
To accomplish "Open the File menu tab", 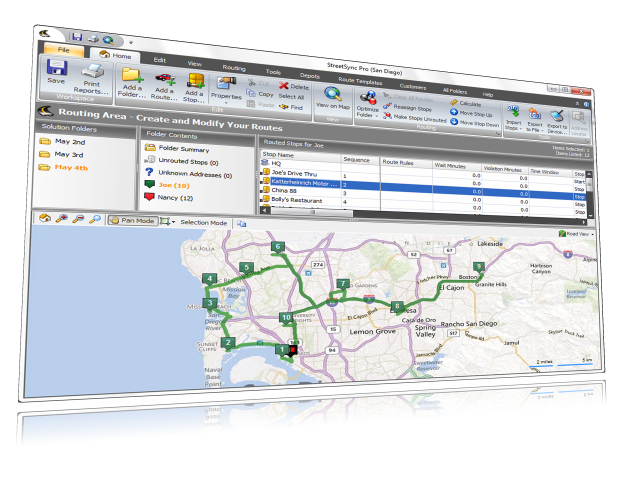I will click(63, 48).
